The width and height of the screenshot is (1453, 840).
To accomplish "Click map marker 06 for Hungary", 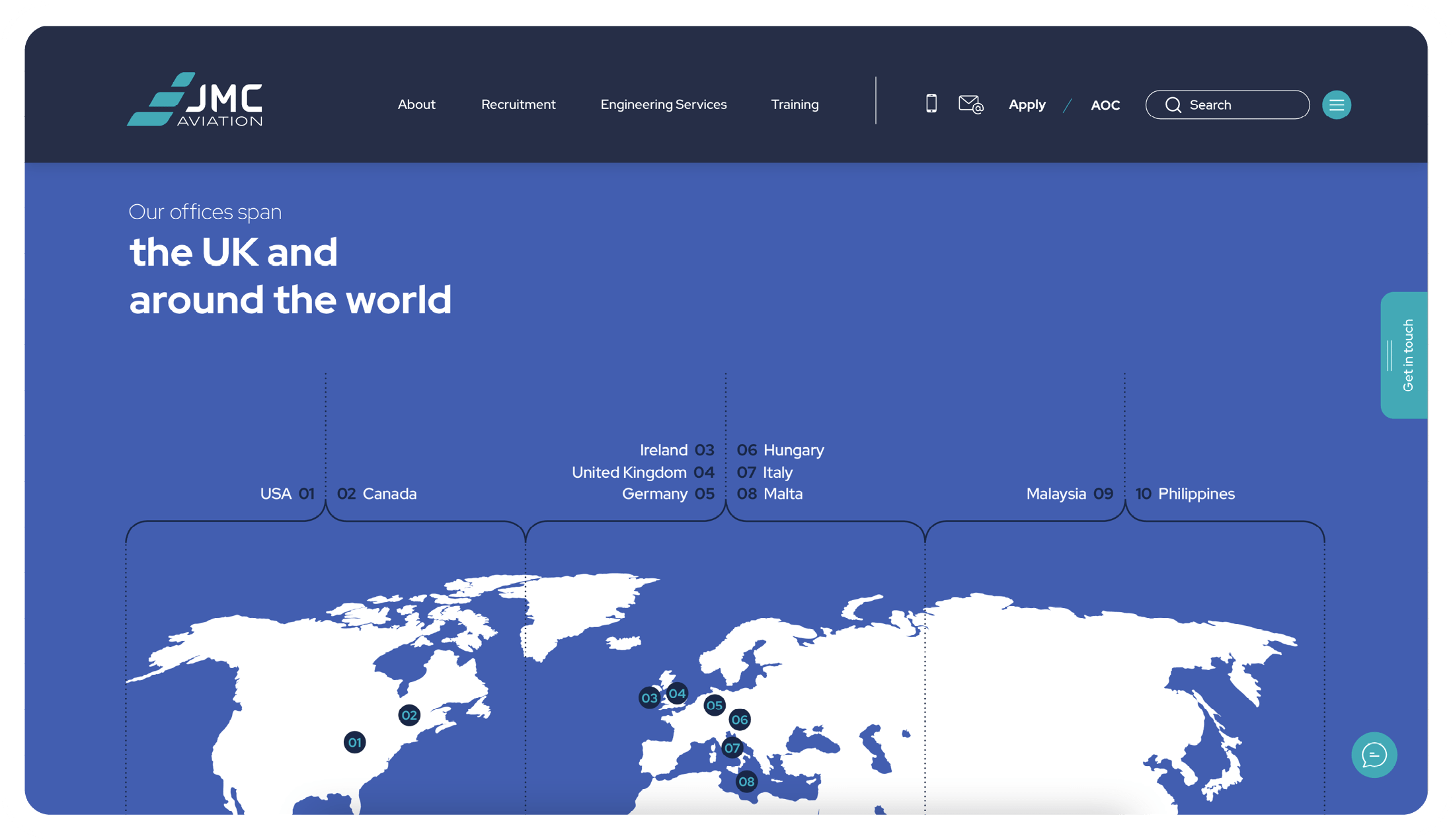I will coord(740,720).
